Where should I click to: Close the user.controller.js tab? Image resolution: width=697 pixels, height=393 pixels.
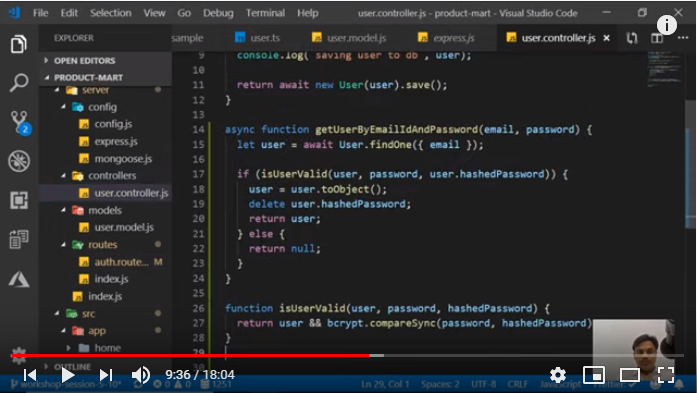[606, 38]
